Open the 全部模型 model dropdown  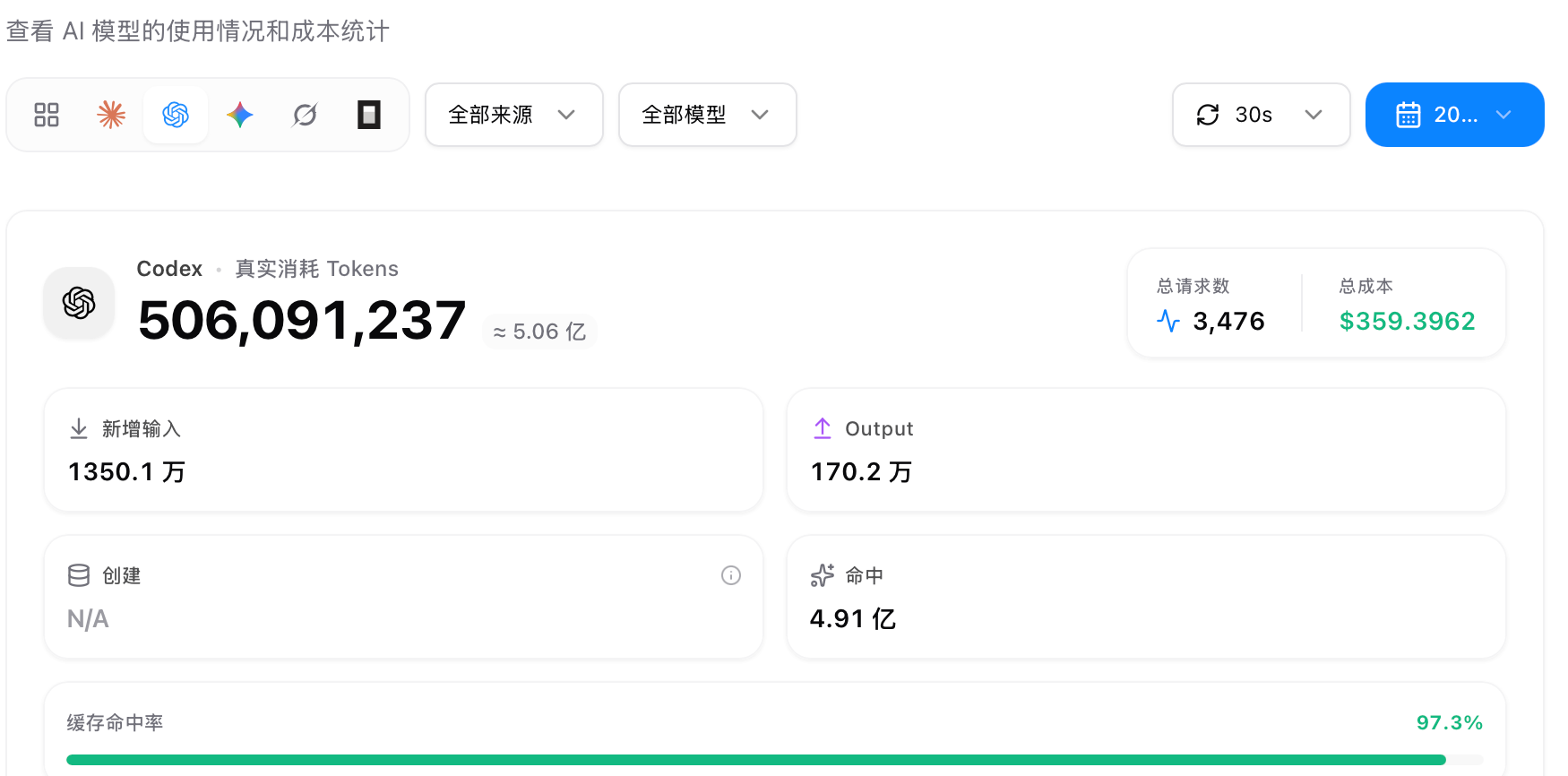708,115
